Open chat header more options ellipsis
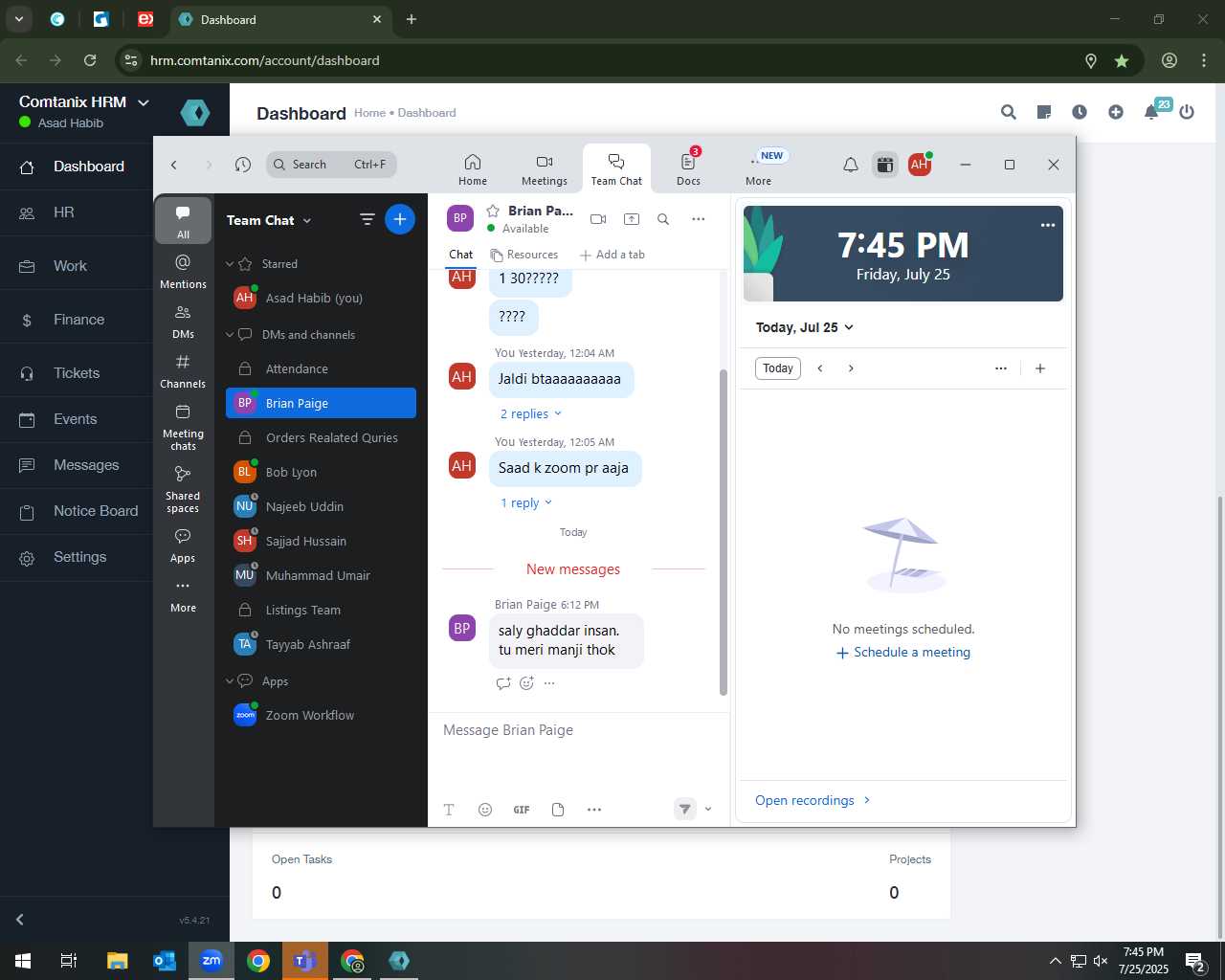Viewport: 1225px width, 980px height. click(x=699, y=219)
